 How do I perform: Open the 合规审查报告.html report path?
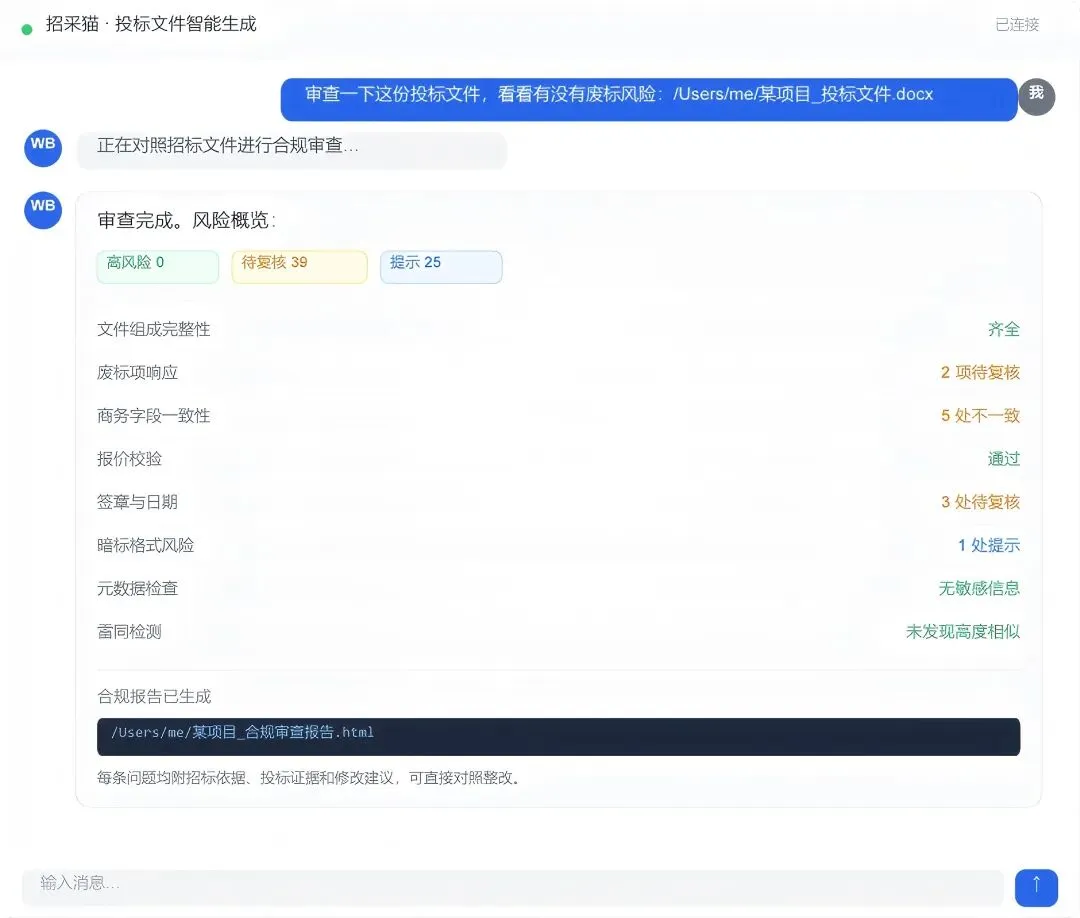click(x=559, y=737)
